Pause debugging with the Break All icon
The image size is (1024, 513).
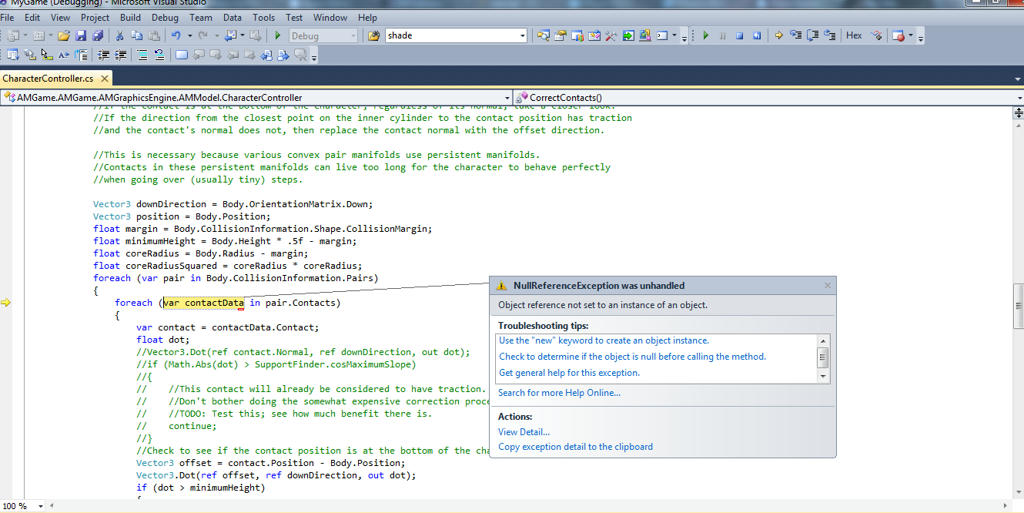[723, 36]
